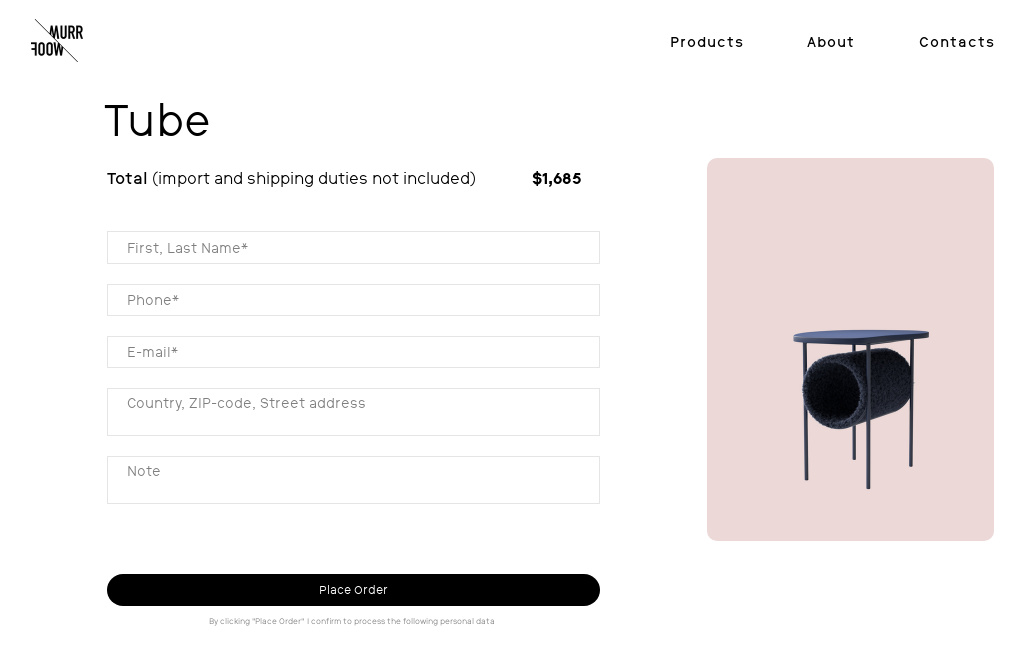The image size is (1024, 672).
Task: Select the $1,685 price label
Action: 556,179
